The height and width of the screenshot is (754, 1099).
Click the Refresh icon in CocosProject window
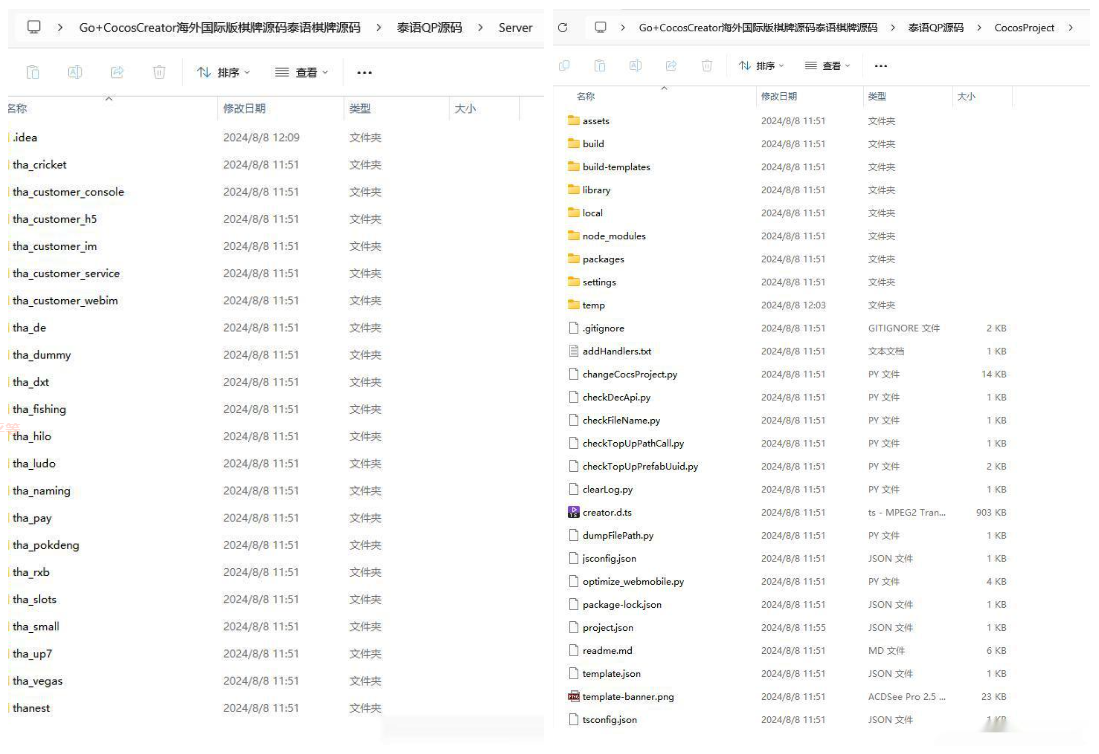(562, 28)
